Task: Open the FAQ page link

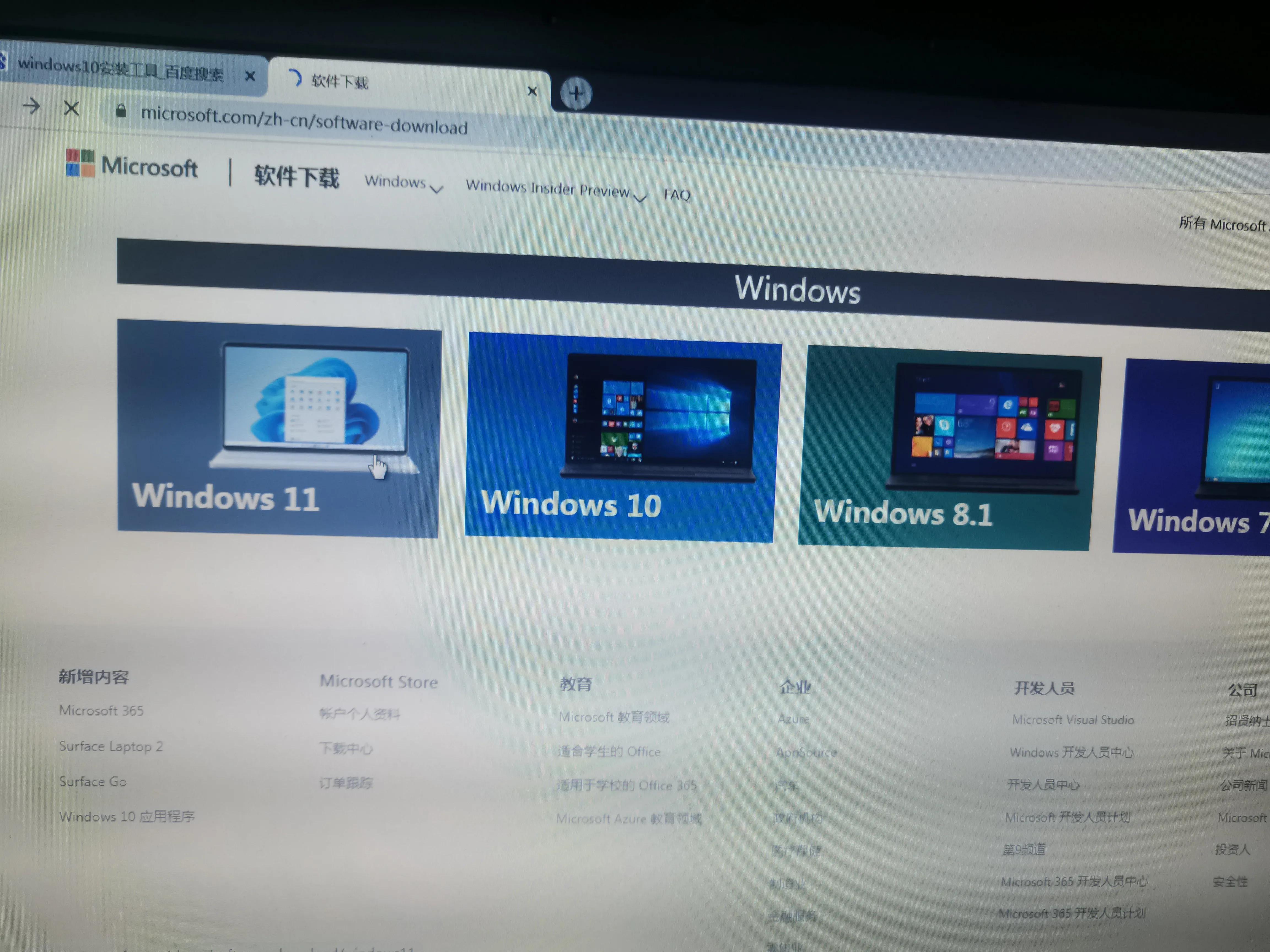Action: tap(677, 196)
